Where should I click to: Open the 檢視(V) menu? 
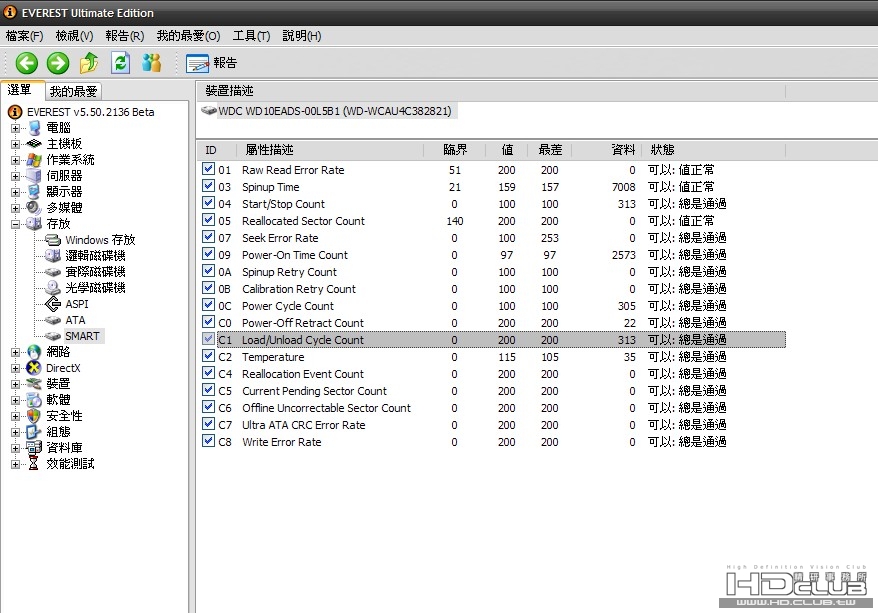point(74,36)
